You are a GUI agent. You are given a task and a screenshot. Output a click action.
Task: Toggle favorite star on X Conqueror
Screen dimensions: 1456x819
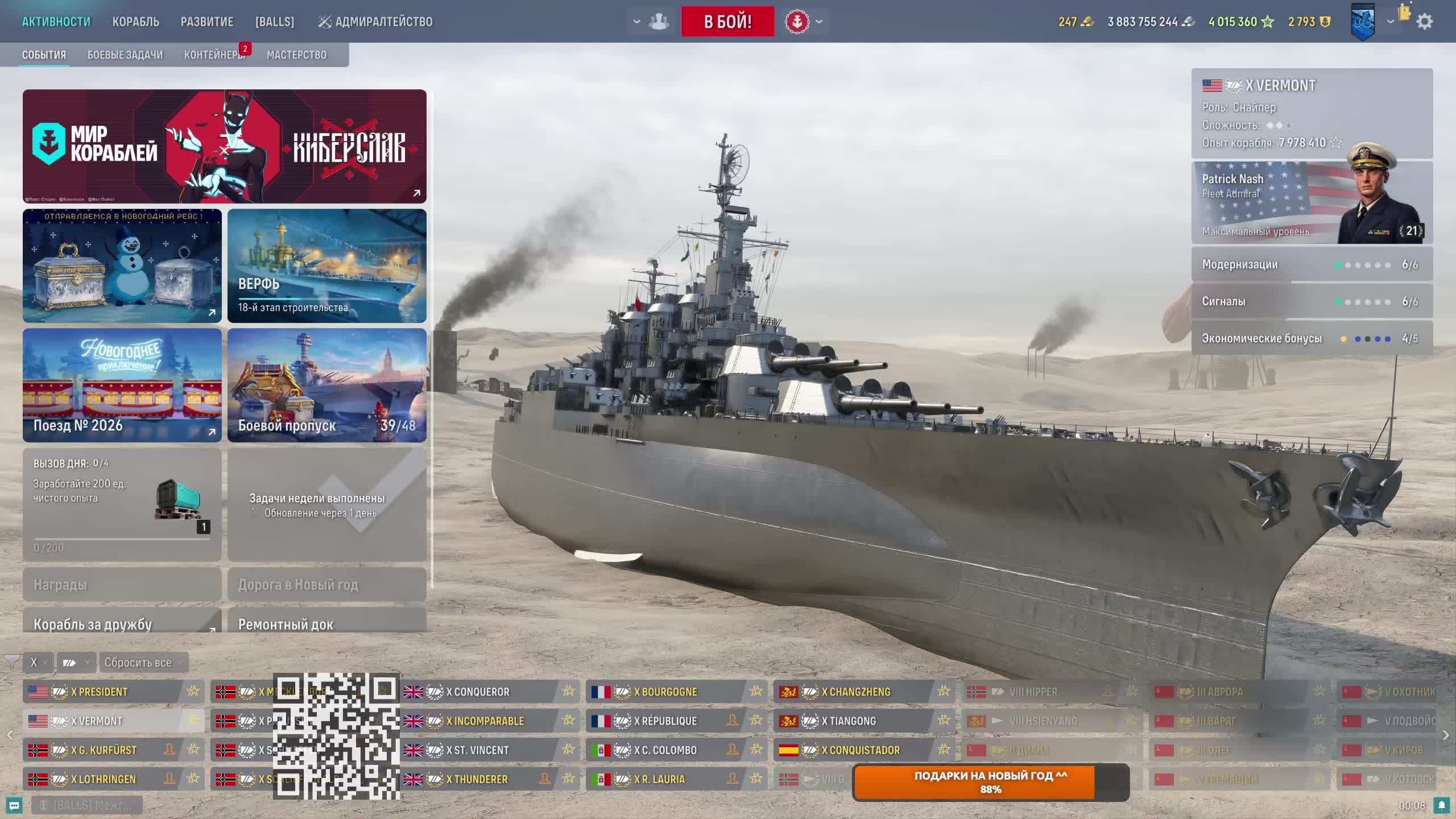pos(568,691)
